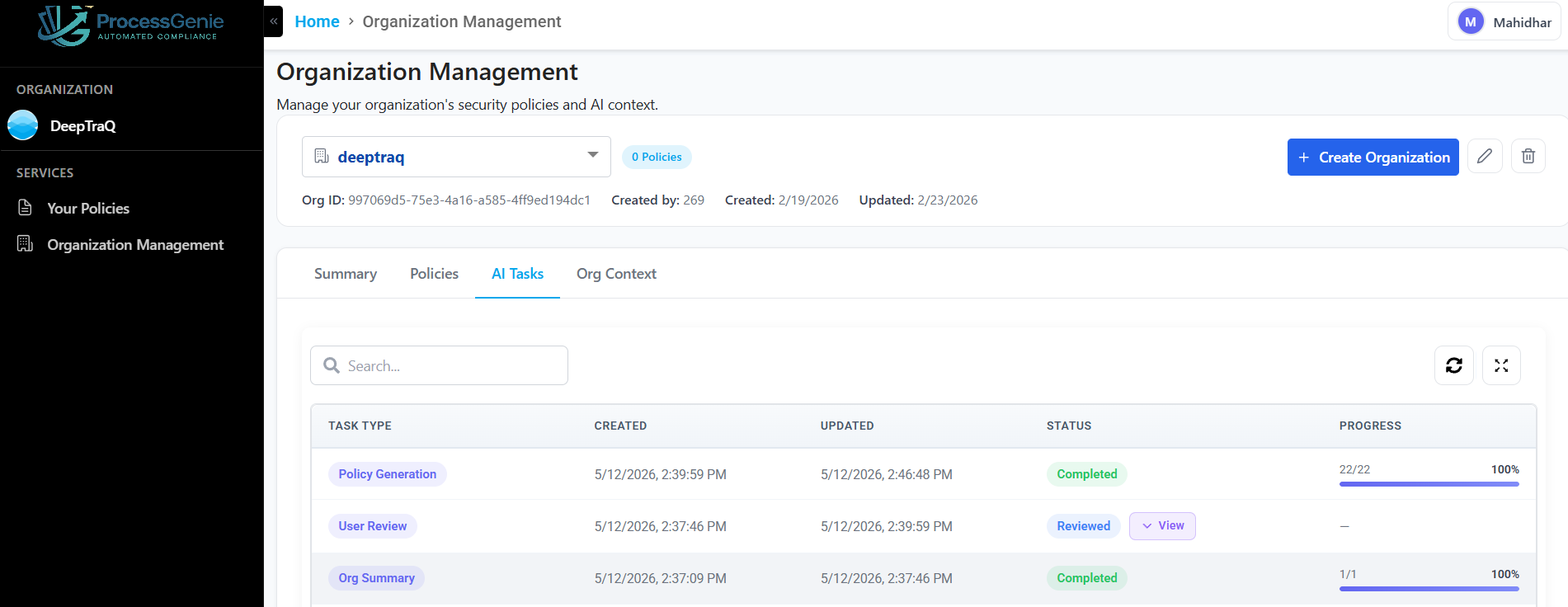Click the Created by: 269 text

[x=657, y=200]
